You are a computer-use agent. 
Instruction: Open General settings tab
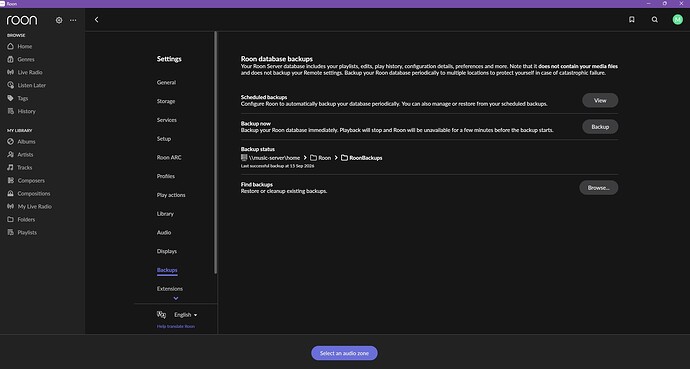click(166, 82)
